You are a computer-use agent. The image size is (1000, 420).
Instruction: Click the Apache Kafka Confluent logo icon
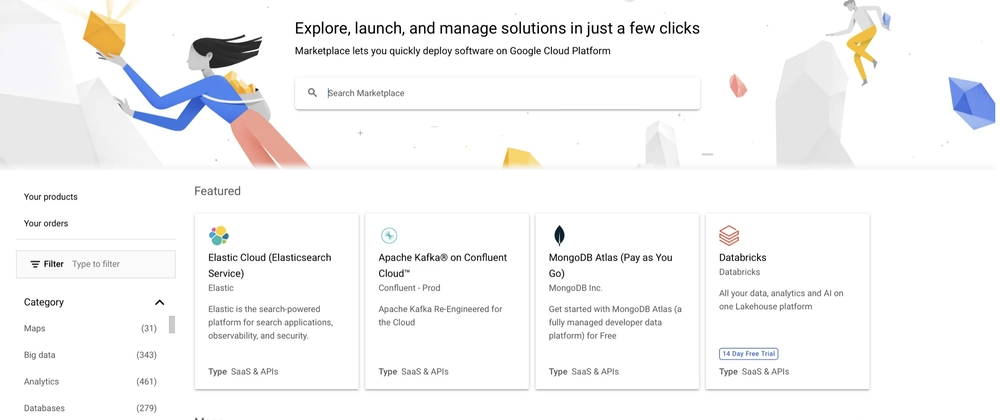tap(389, 236)
